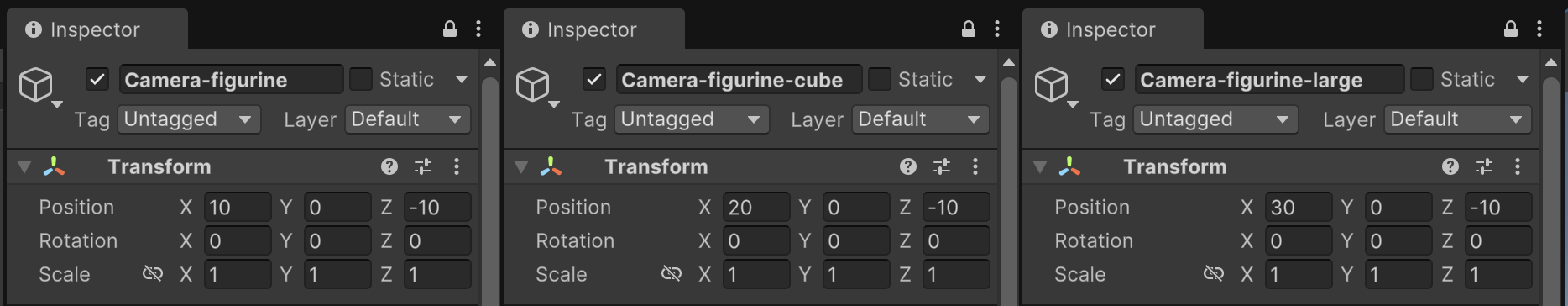Viewport: 1568px width, 306px height.
Task: Select the first Inspector tab
Action: pyautogui.click(x=97, y=29)
